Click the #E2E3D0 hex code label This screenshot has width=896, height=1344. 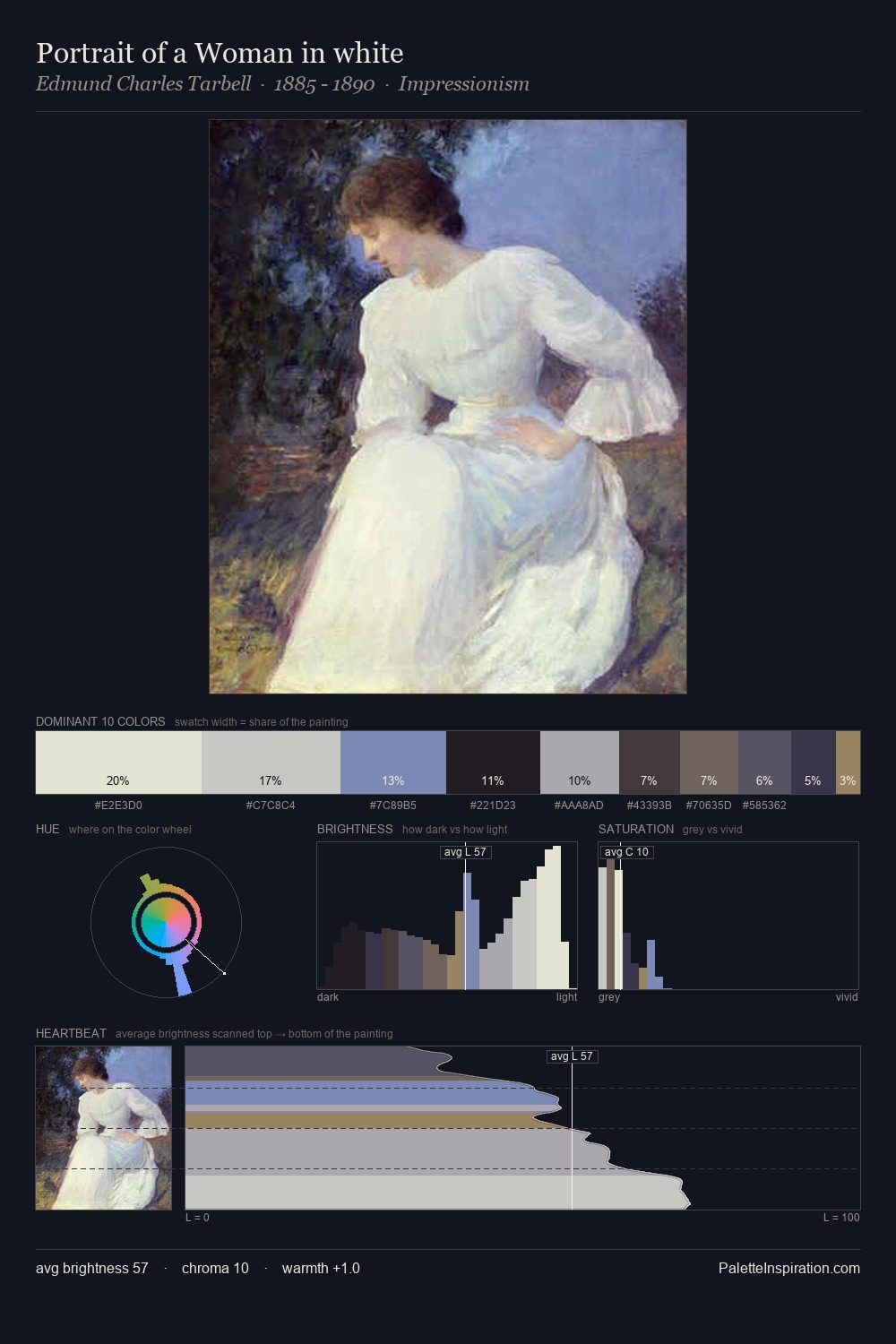tap(118, 806)
